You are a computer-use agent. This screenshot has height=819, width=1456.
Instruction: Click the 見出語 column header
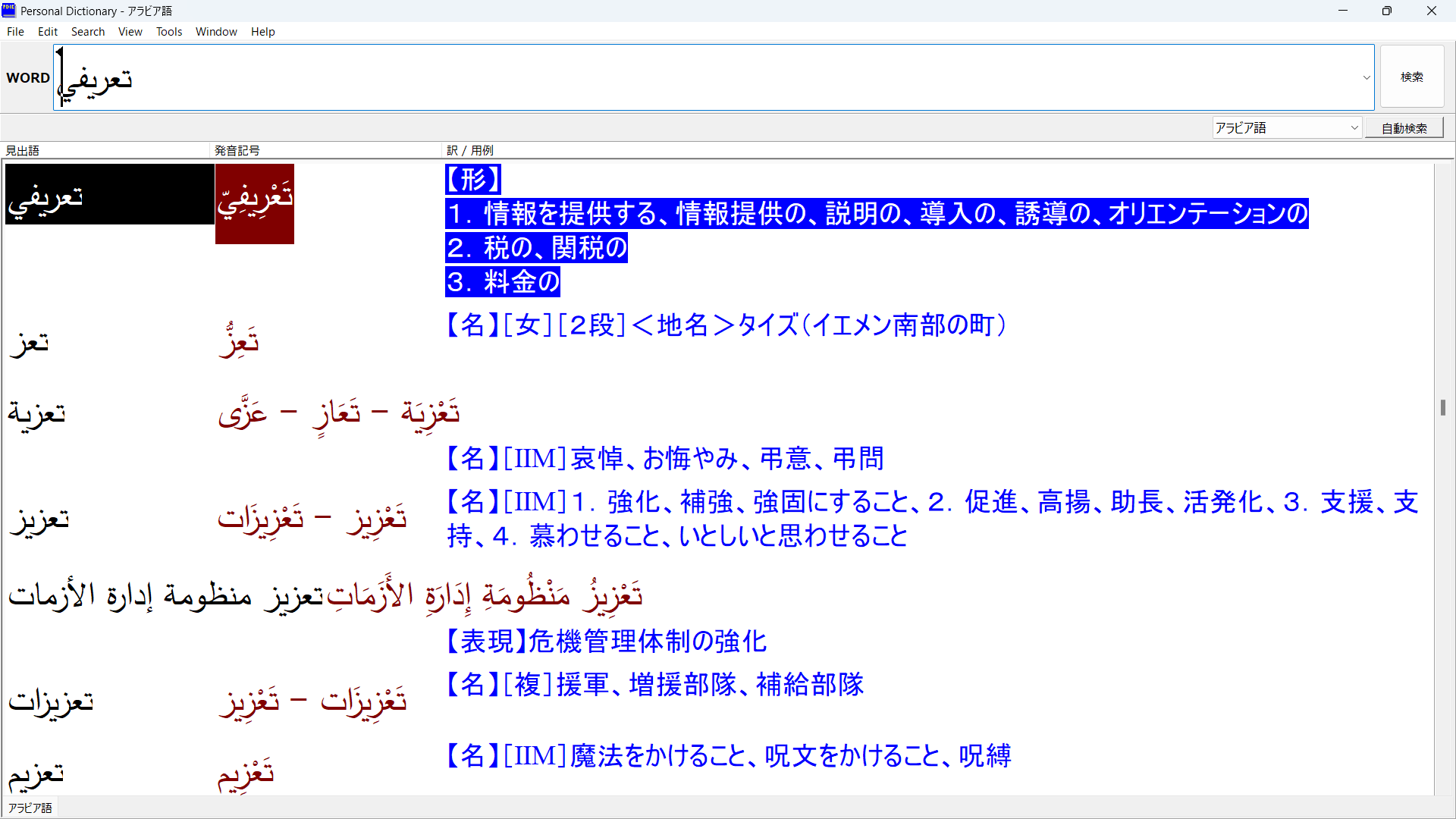22,150
